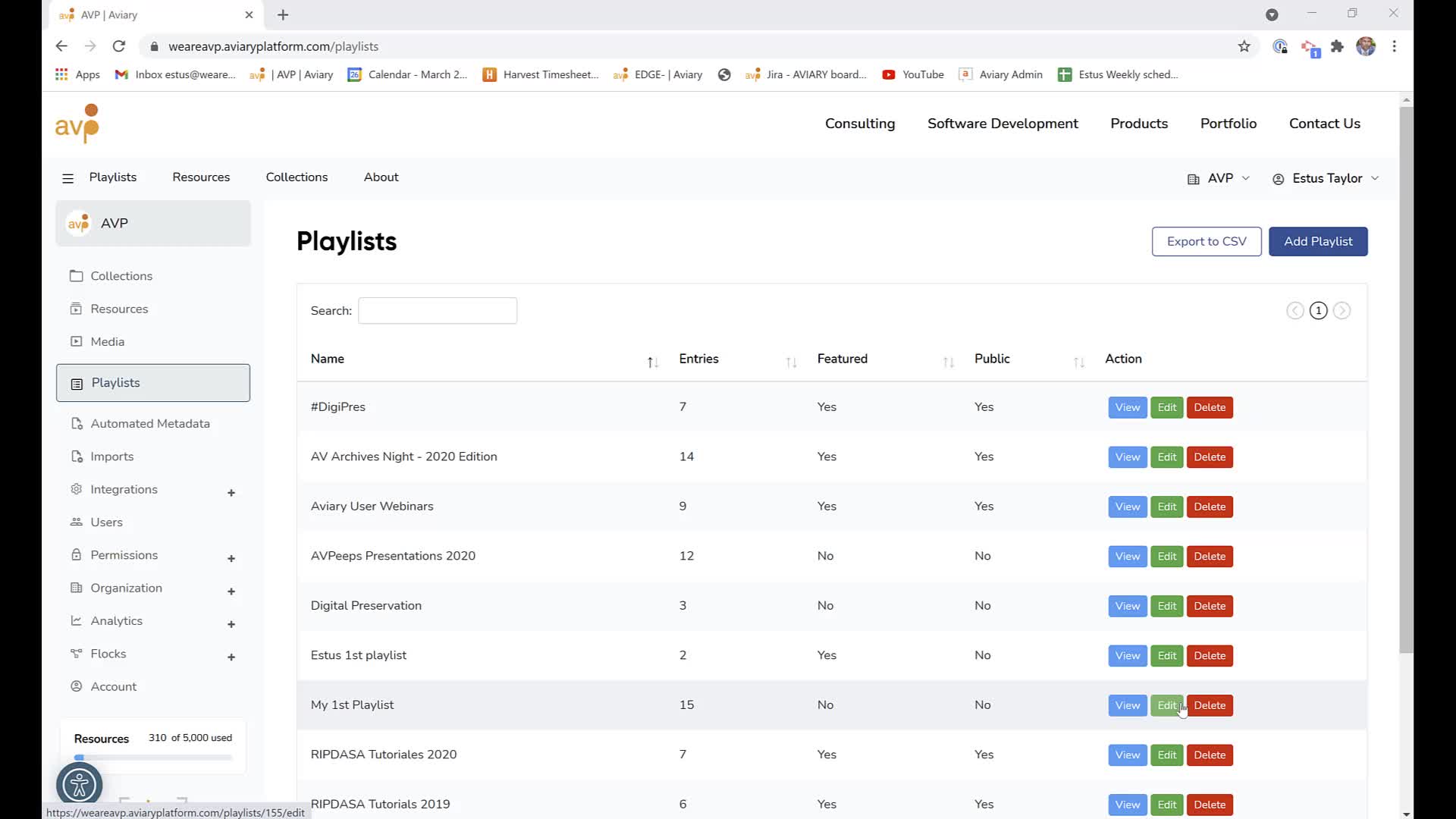Open the About top navigation tab
This screenshot has height=819, width=1456.
(381, 177)
